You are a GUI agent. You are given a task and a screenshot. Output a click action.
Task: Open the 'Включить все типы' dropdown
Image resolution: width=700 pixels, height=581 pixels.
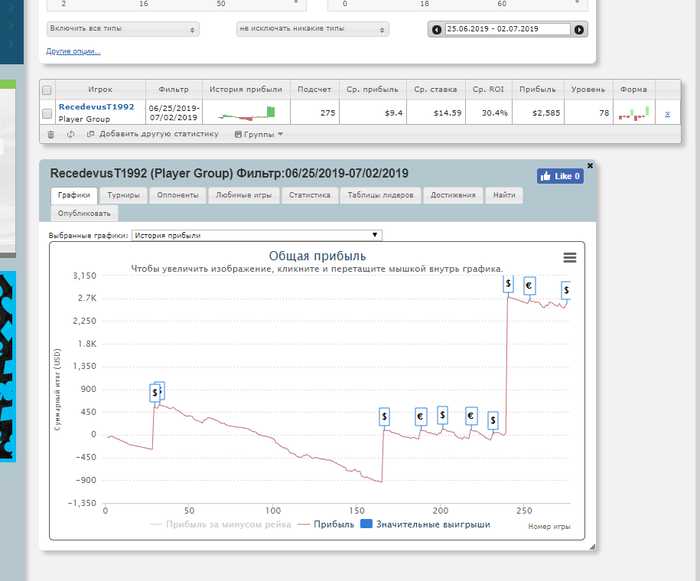click(x=123, y=29)
